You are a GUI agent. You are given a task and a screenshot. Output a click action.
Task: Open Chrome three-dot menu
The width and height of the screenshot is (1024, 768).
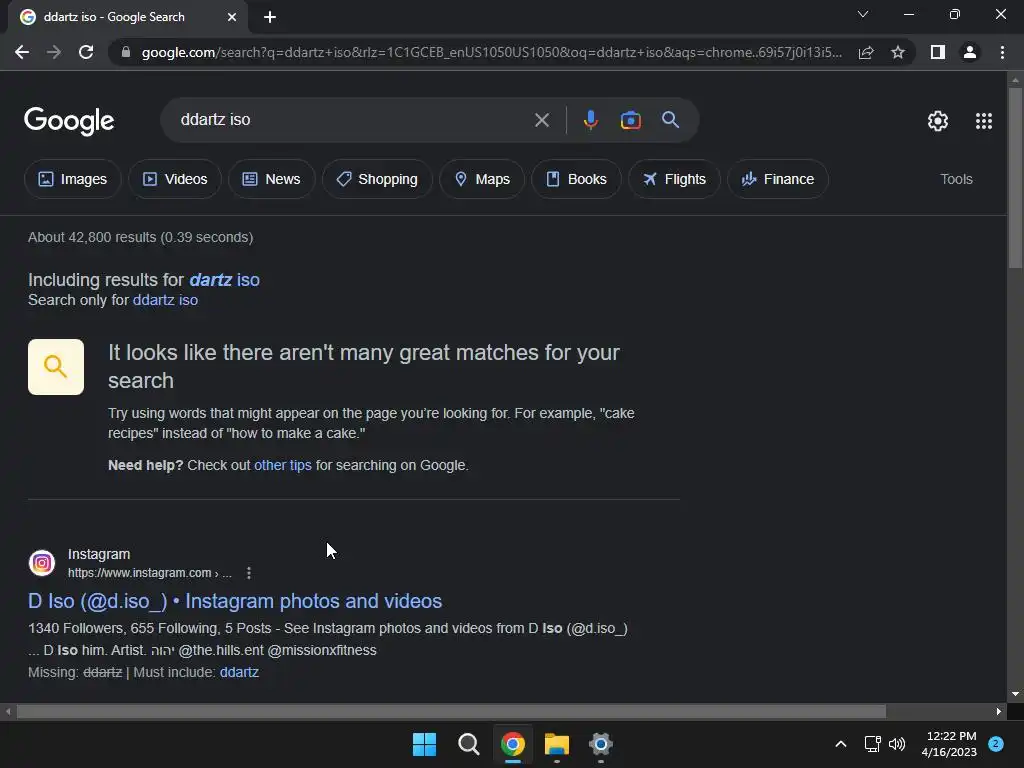(1002, 52)
